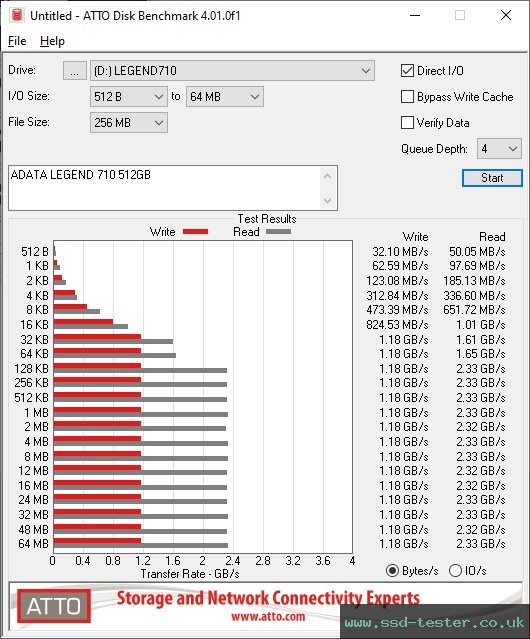The image size is (530, 639).
Task: Click the red Write legend swatch
Action: (196, 231)
